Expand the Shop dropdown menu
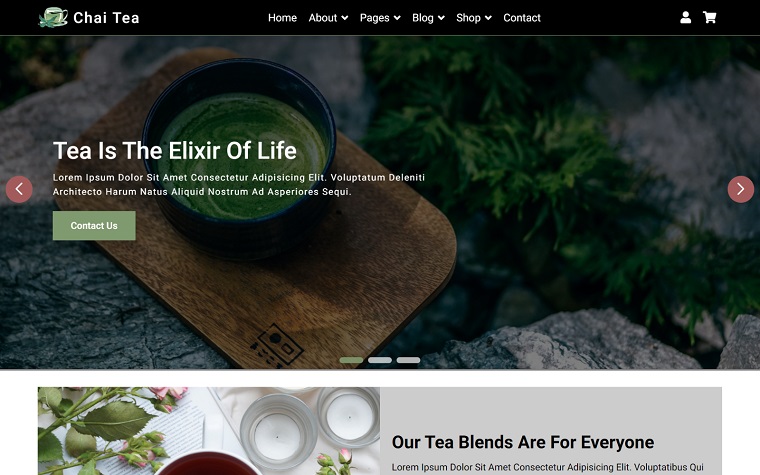The height and width of the screenshot is (475, 760). [474, 18]
